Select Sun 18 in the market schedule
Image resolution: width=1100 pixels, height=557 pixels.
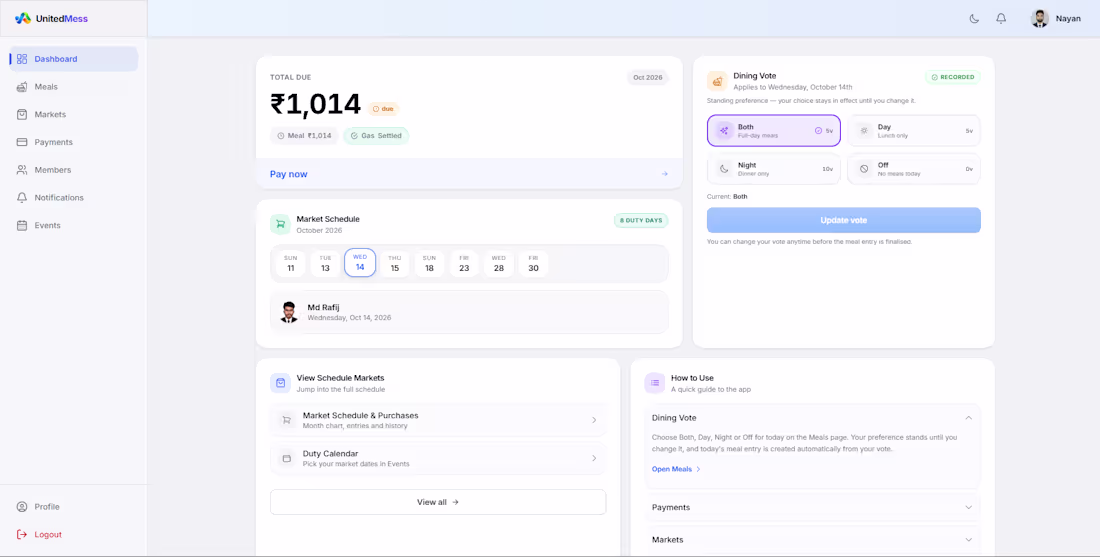429,263
